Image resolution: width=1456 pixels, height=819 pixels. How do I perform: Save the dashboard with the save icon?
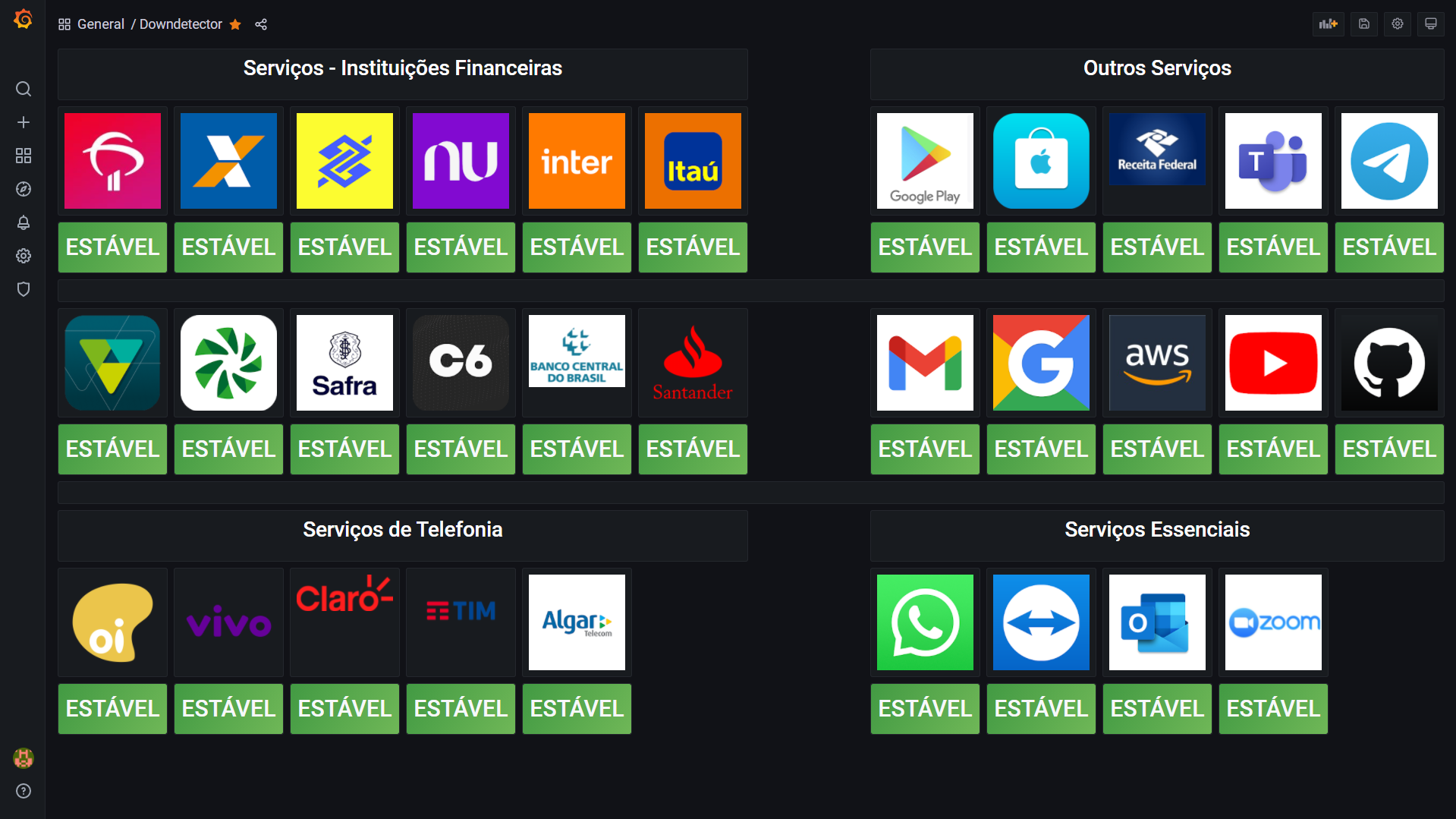(1364, 24)
